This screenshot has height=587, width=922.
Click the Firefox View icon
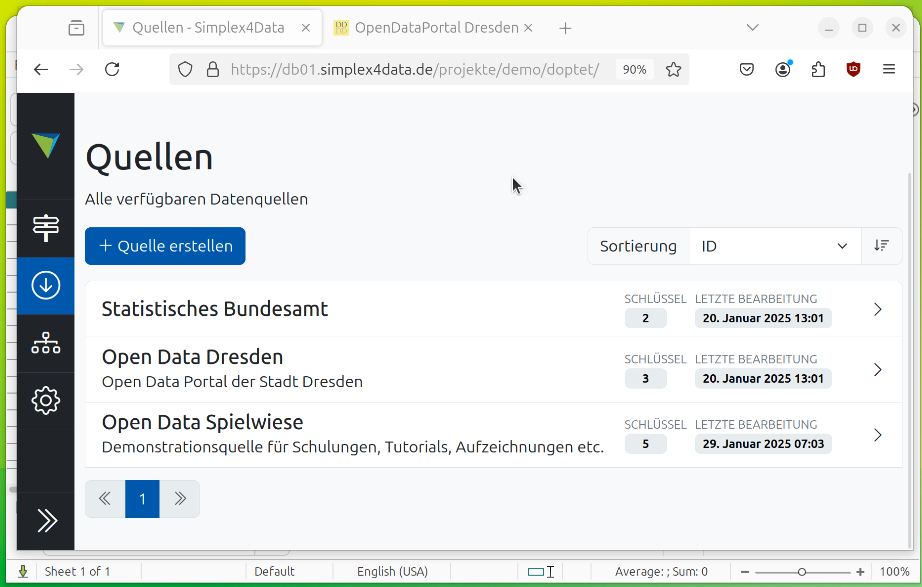[76, 28]
